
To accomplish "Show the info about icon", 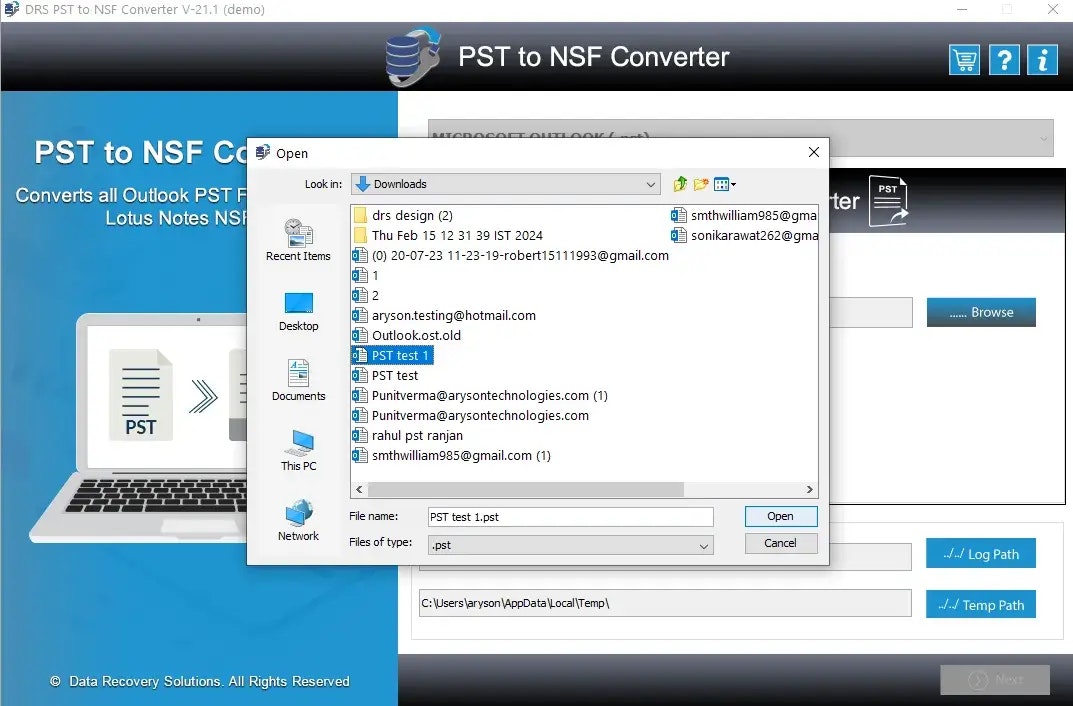I will pos(1042,60).
